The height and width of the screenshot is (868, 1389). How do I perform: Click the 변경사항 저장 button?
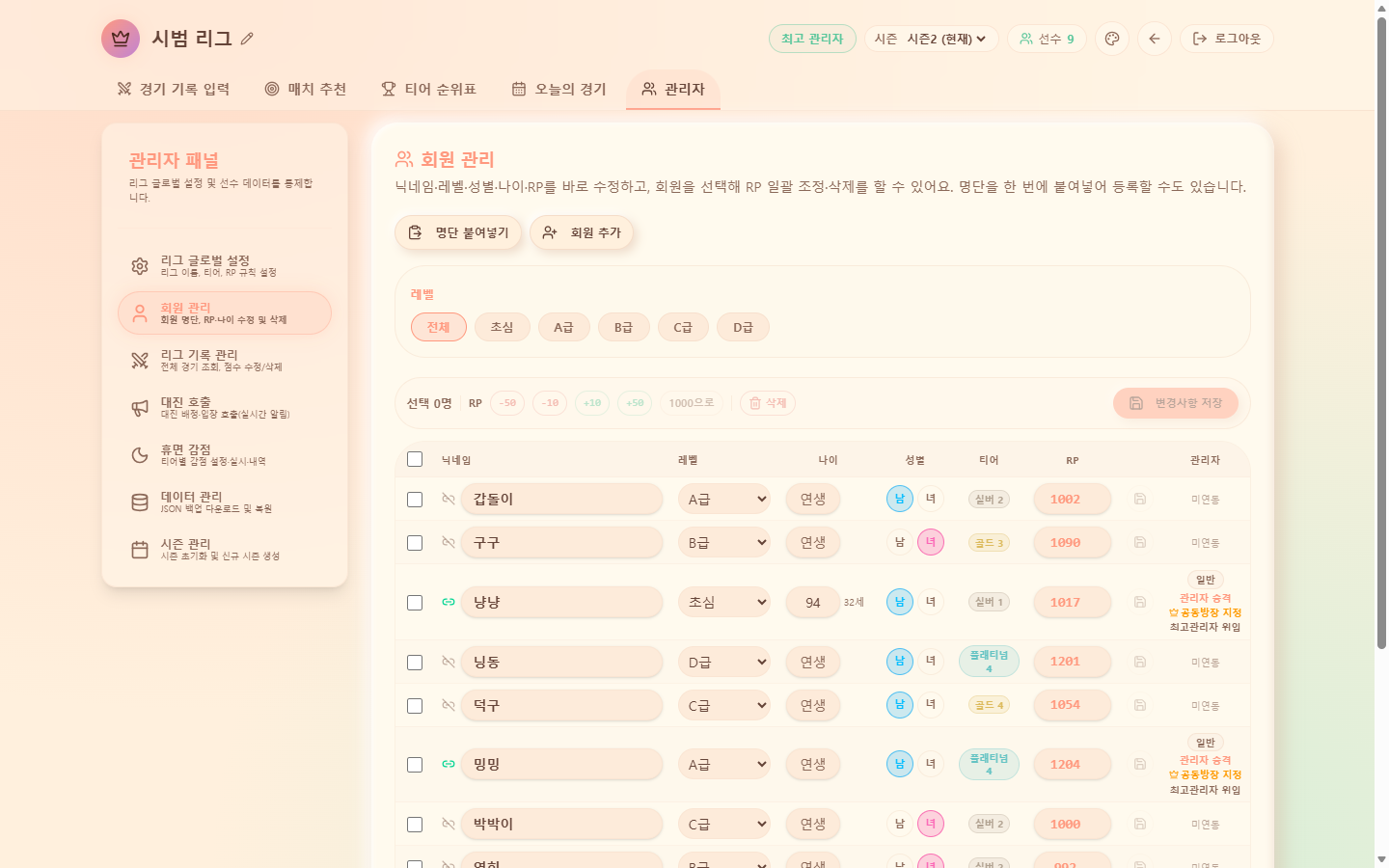[1175, 403]
